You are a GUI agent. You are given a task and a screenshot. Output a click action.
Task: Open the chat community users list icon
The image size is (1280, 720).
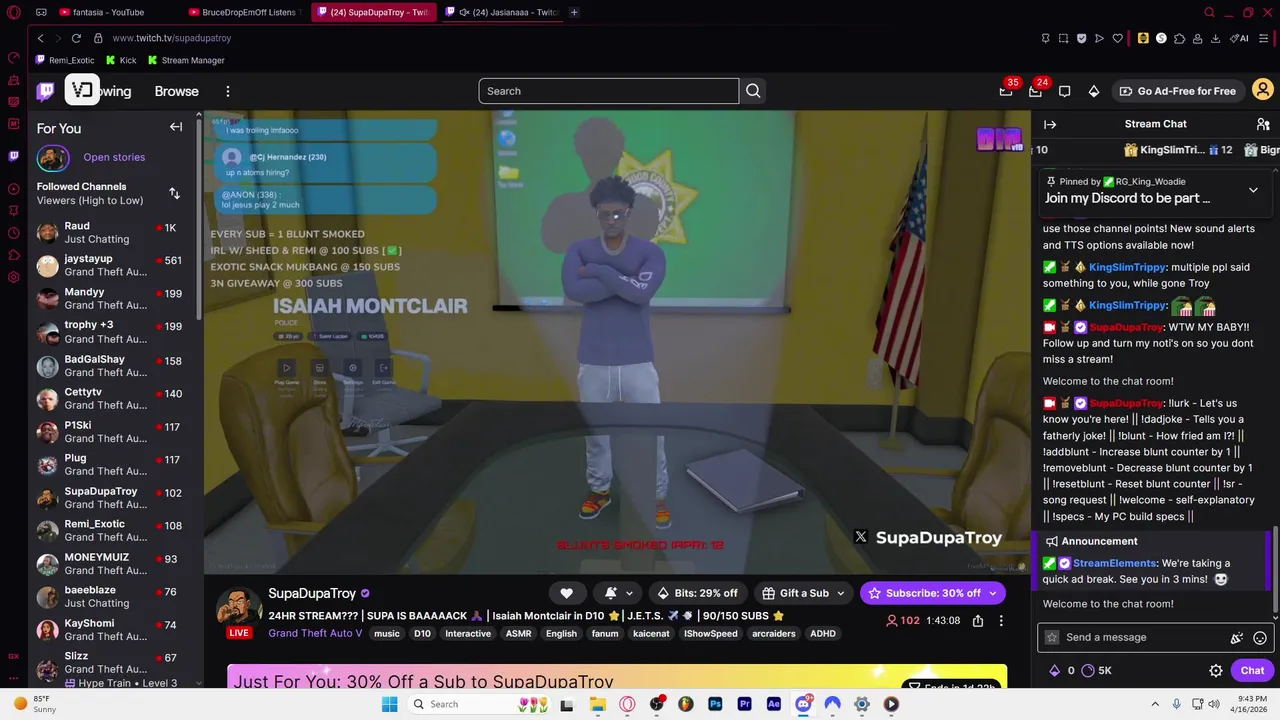tap(1263, 124)
